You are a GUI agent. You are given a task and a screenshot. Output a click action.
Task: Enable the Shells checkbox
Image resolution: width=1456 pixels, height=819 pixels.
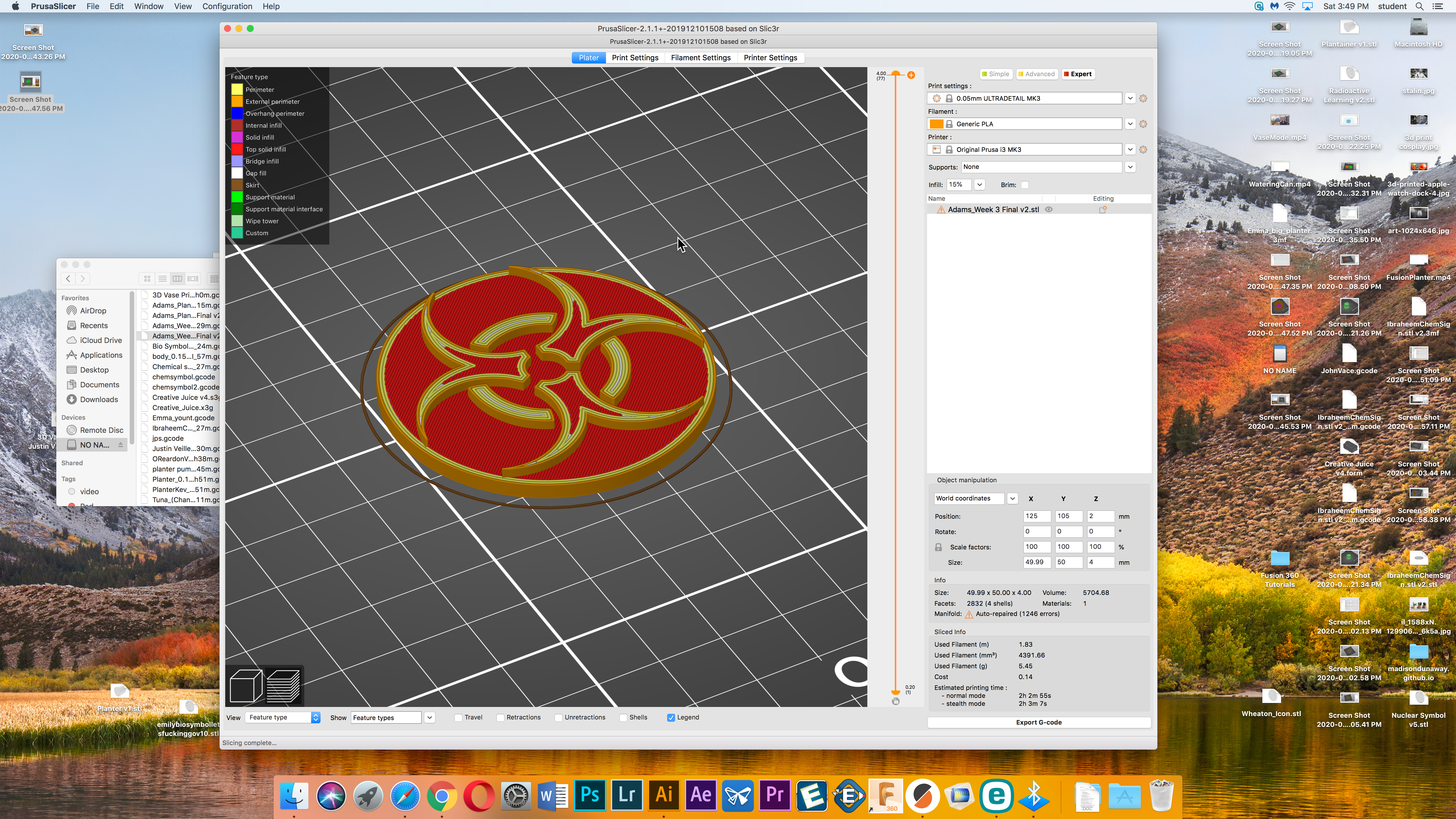[x=623, y=718]
